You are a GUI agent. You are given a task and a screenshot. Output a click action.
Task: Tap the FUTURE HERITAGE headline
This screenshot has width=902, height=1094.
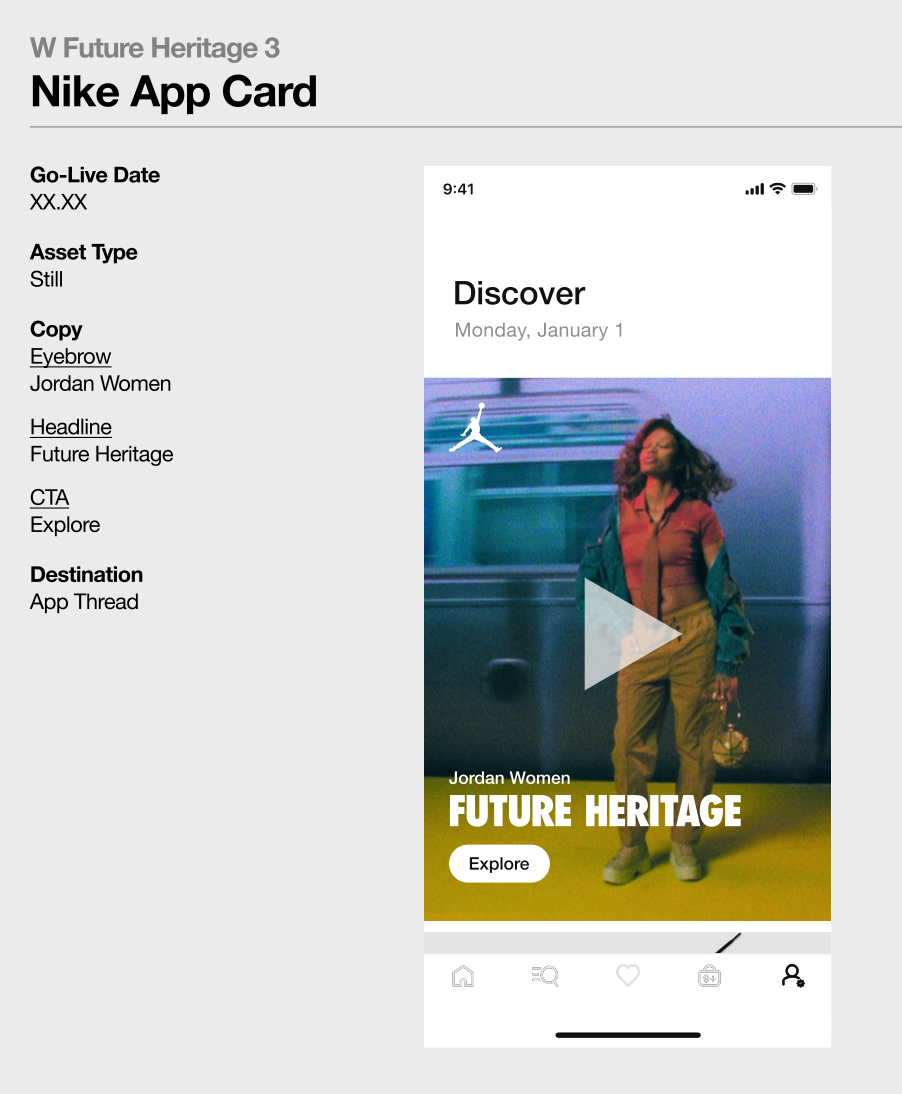(x=595, y=811)
